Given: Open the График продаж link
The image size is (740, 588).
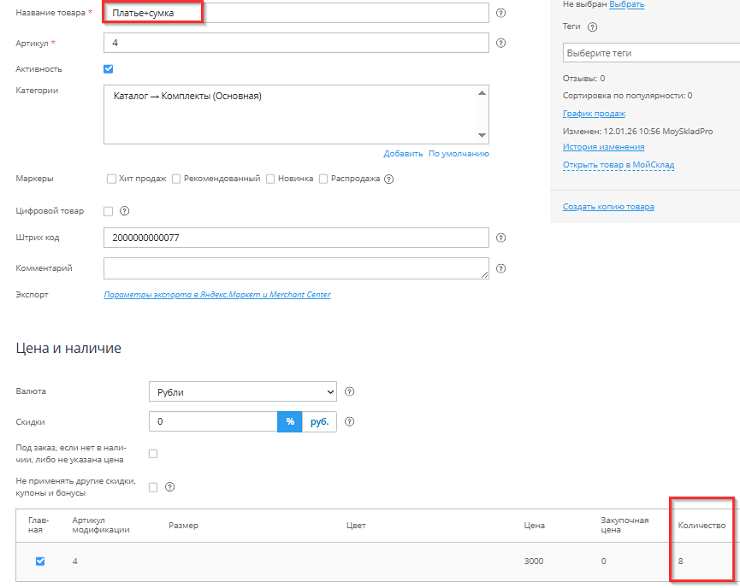Looking at the screenshot, I should click(x=594, y=113).
